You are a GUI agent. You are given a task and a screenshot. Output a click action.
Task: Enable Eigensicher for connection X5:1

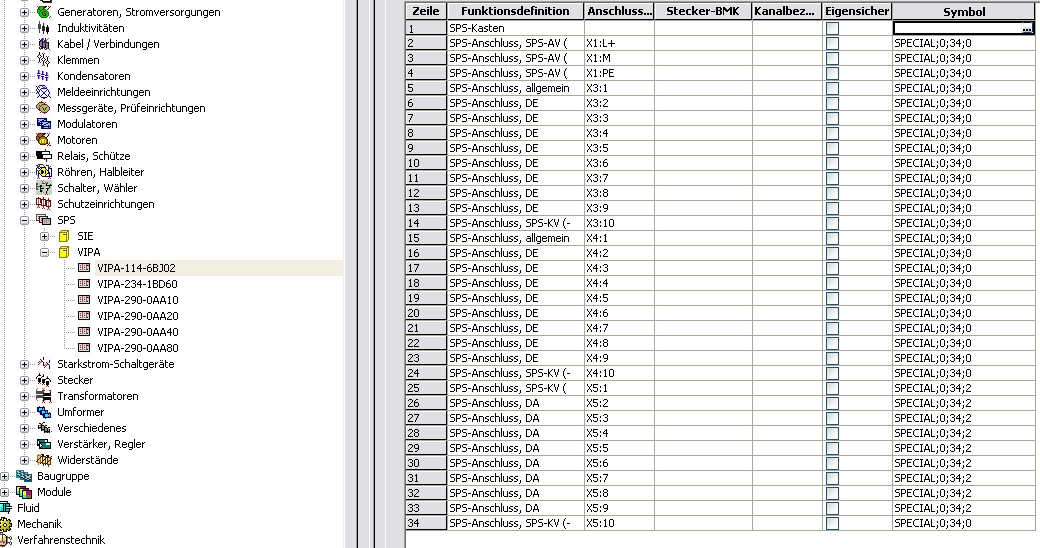point(832,388)
